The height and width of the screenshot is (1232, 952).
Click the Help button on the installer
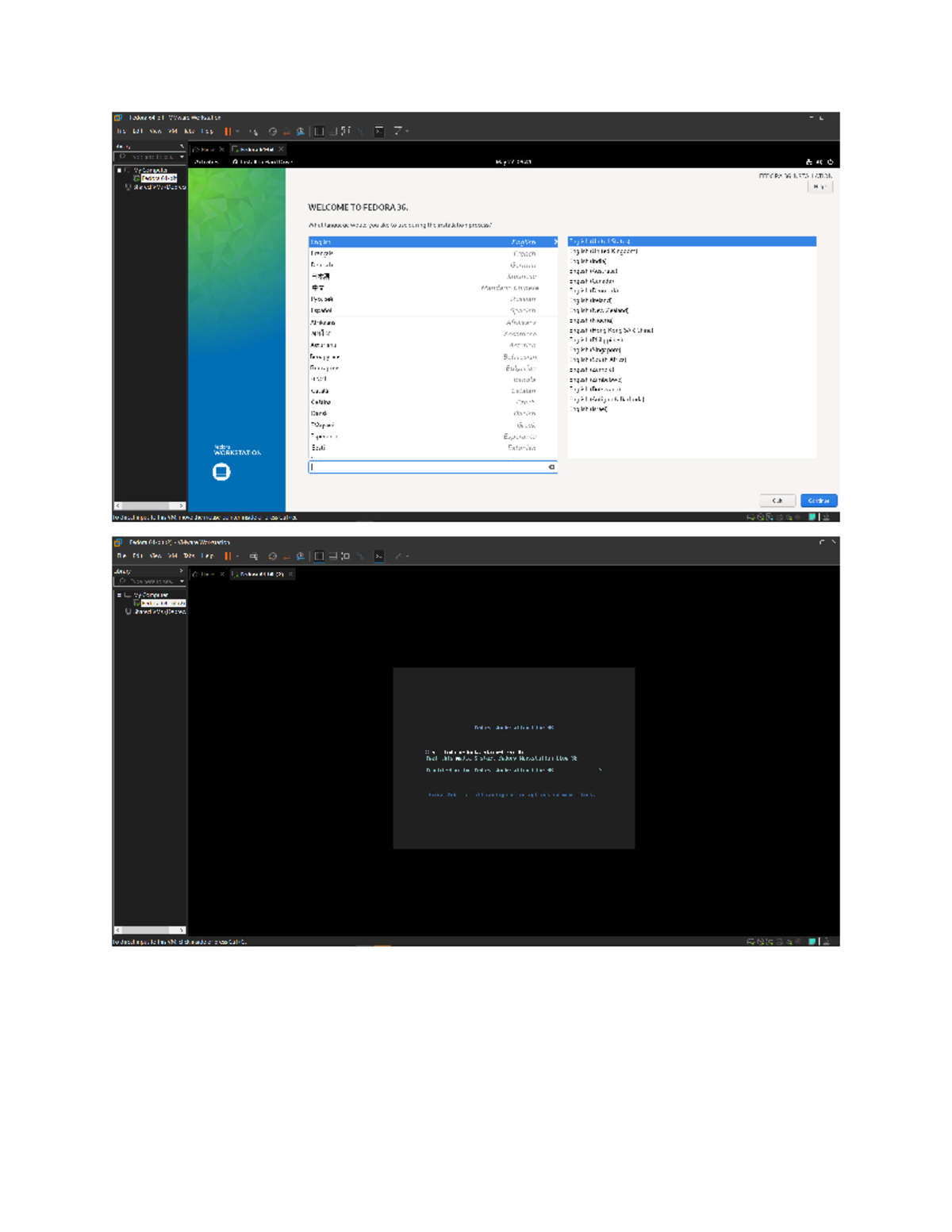821,186
